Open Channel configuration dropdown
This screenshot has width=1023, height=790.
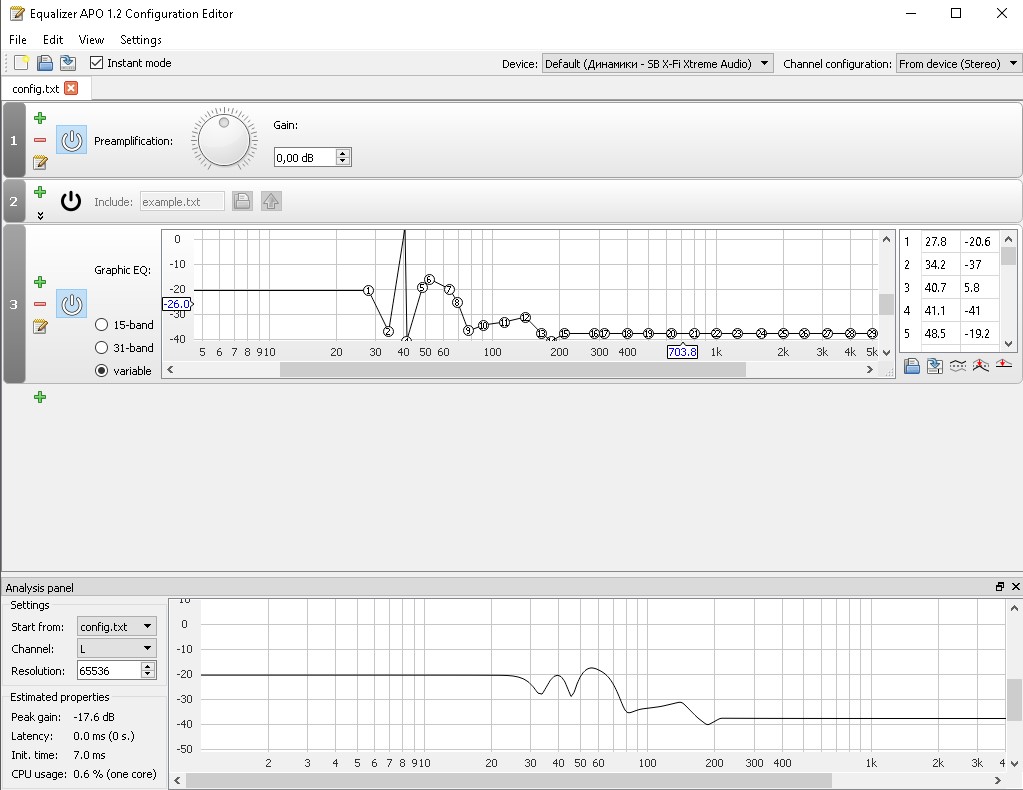click(959, 63)
